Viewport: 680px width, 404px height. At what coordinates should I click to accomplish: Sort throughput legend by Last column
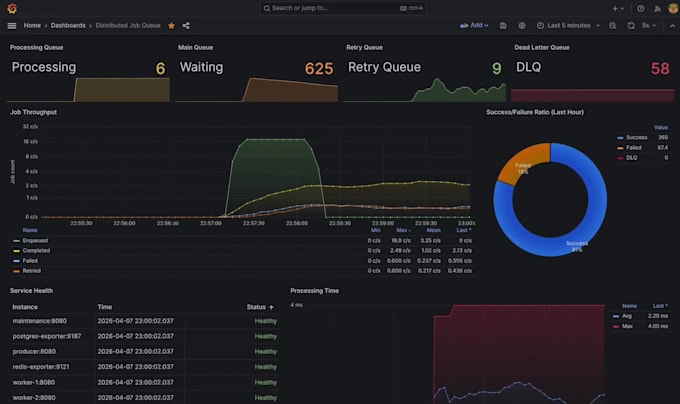tap(464, 230)
